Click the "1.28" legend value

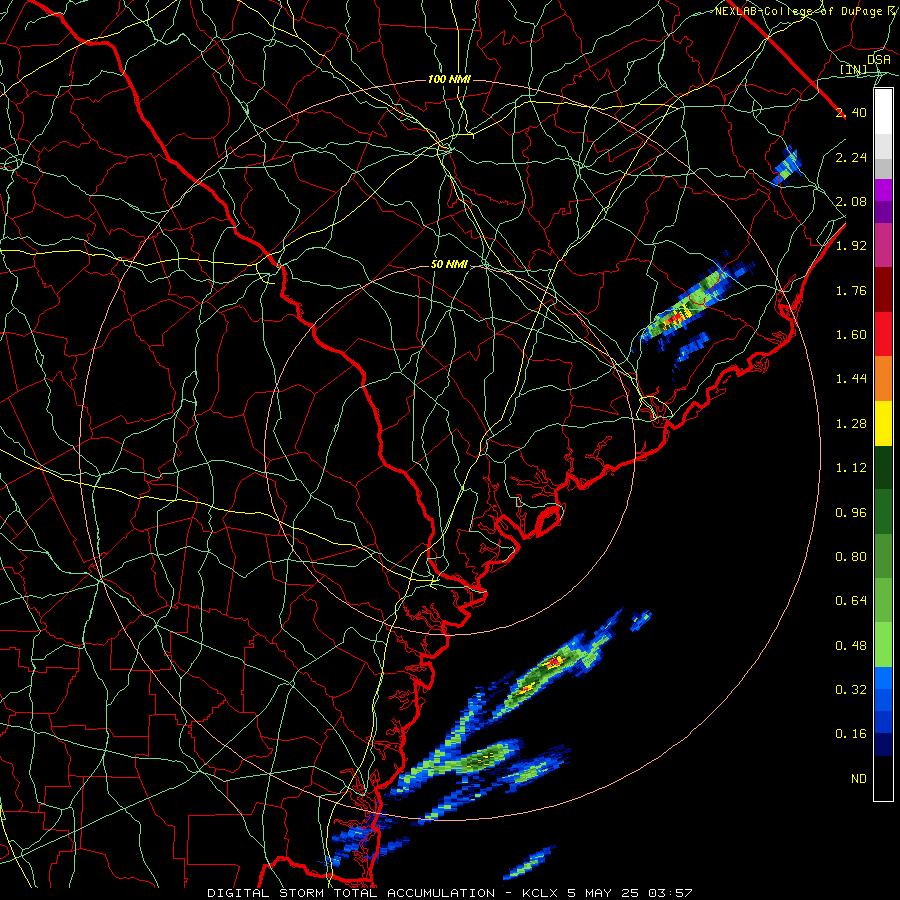851,424
